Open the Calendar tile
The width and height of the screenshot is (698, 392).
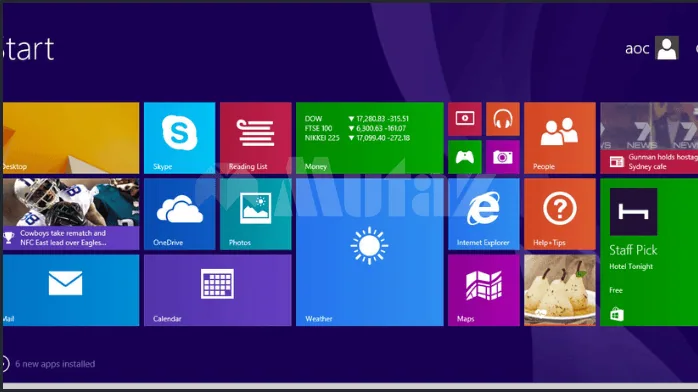point(218,290)
